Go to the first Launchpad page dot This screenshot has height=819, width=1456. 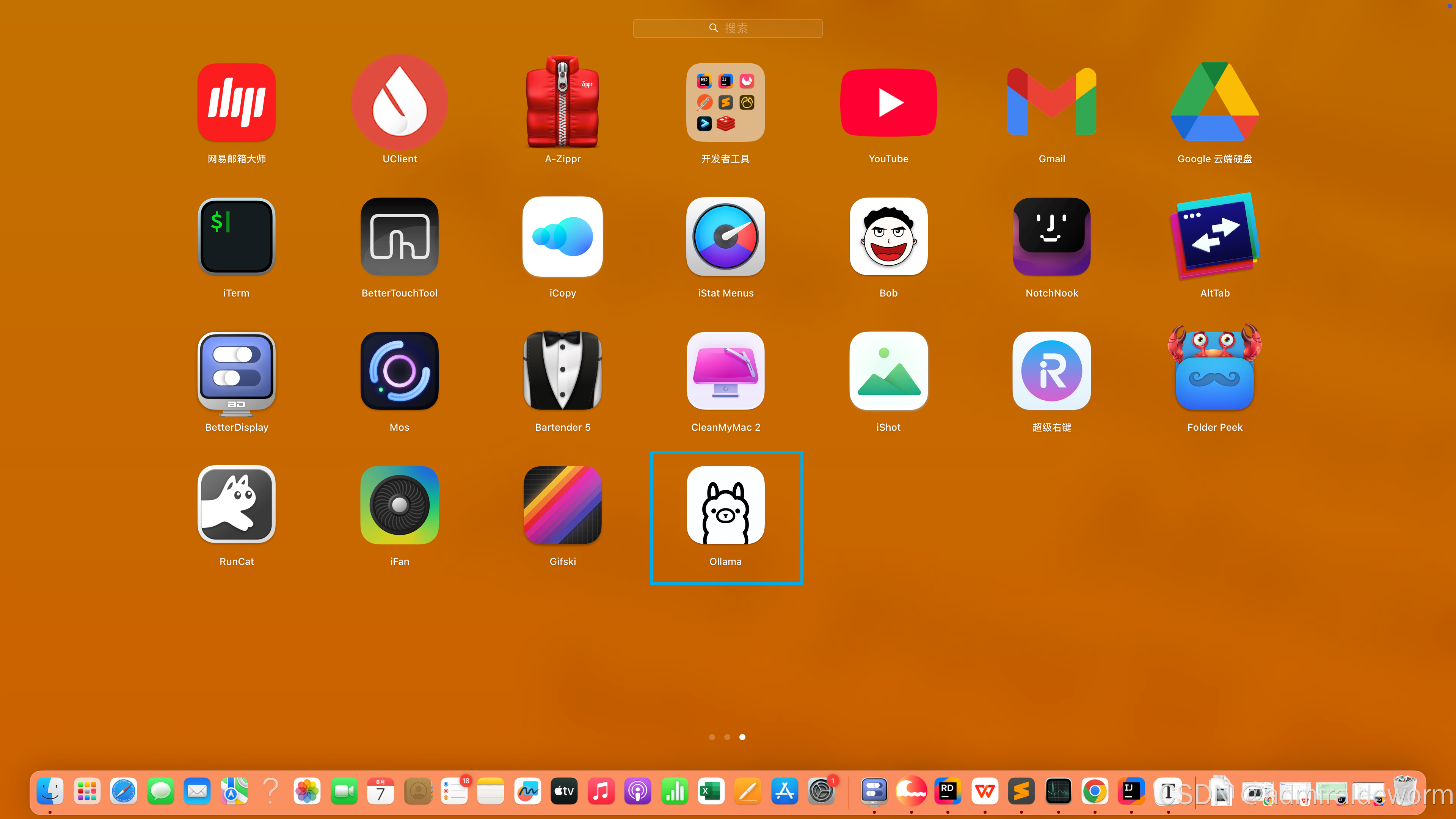point(712,737)
